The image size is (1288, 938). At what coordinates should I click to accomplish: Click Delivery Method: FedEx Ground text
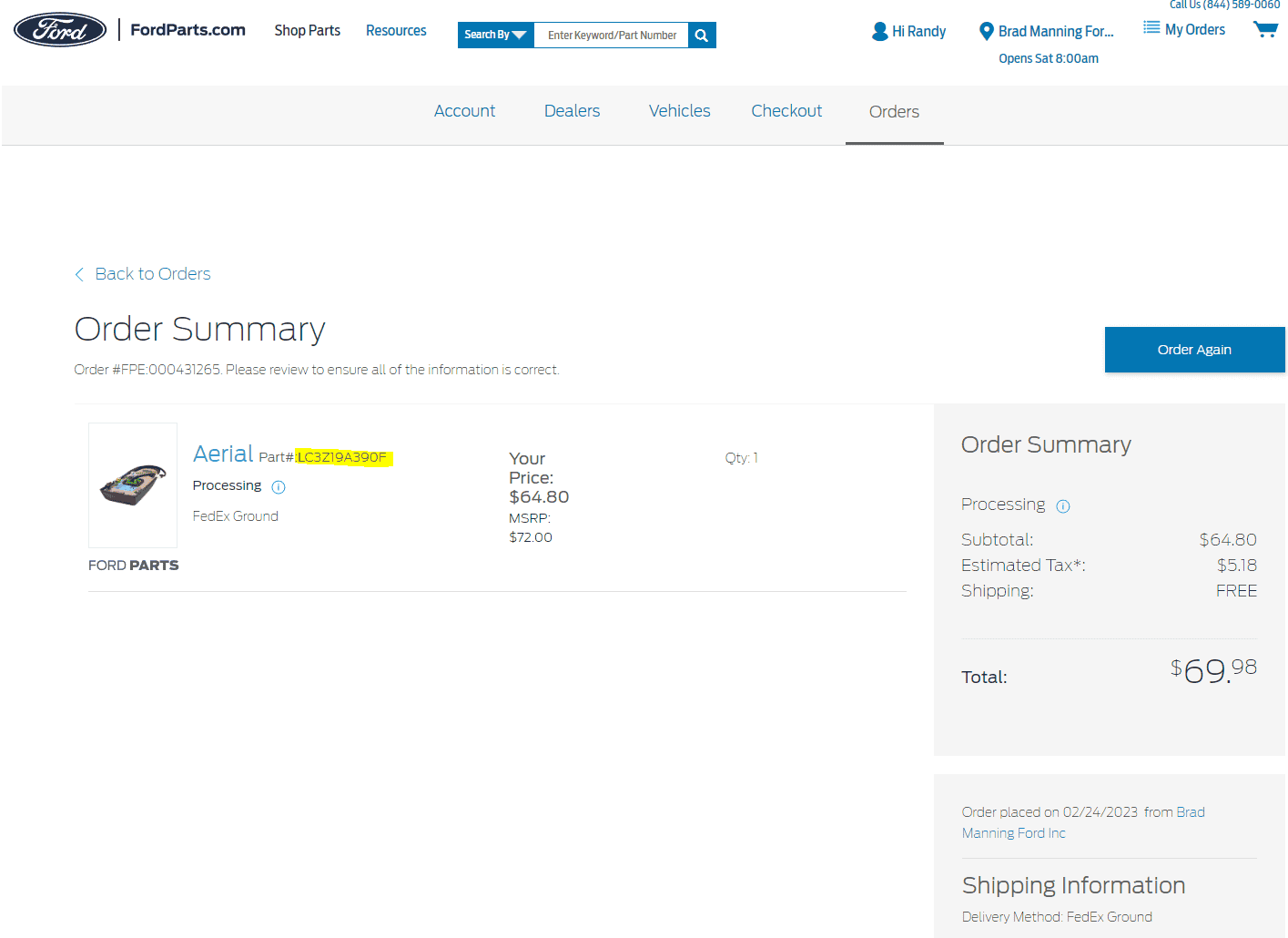point(1057,917)
